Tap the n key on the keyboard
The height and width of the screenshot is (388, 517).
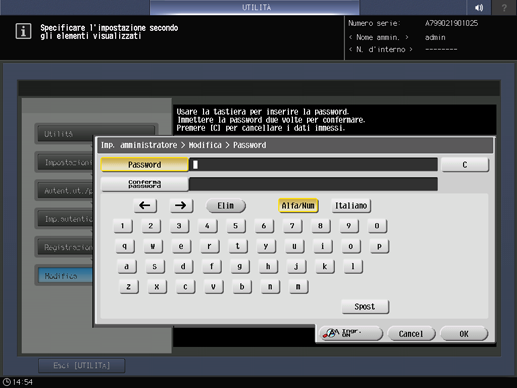click(270, 287)
